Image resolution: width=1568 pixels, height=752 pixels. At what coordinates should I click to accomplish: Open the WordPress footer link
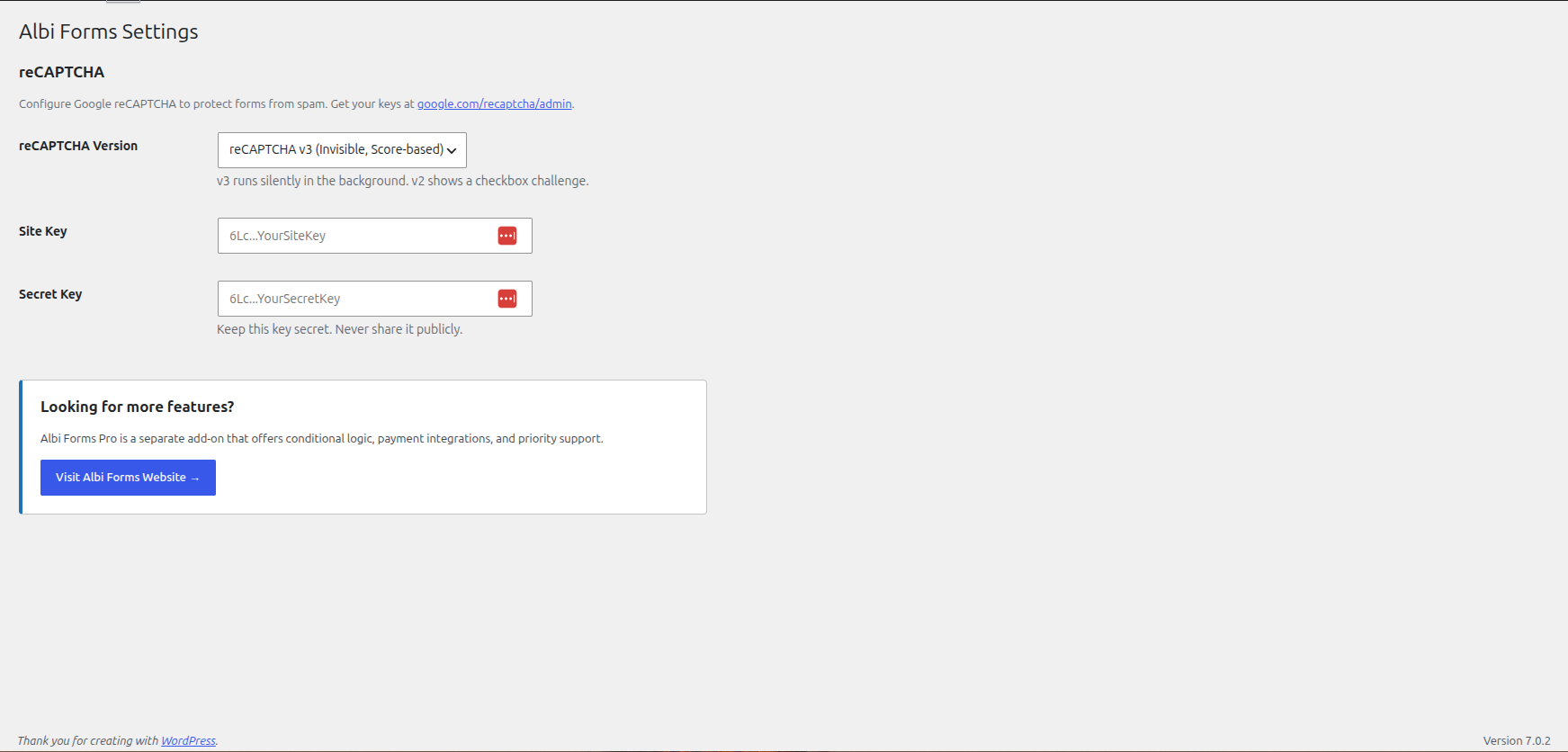pos(188,741)
